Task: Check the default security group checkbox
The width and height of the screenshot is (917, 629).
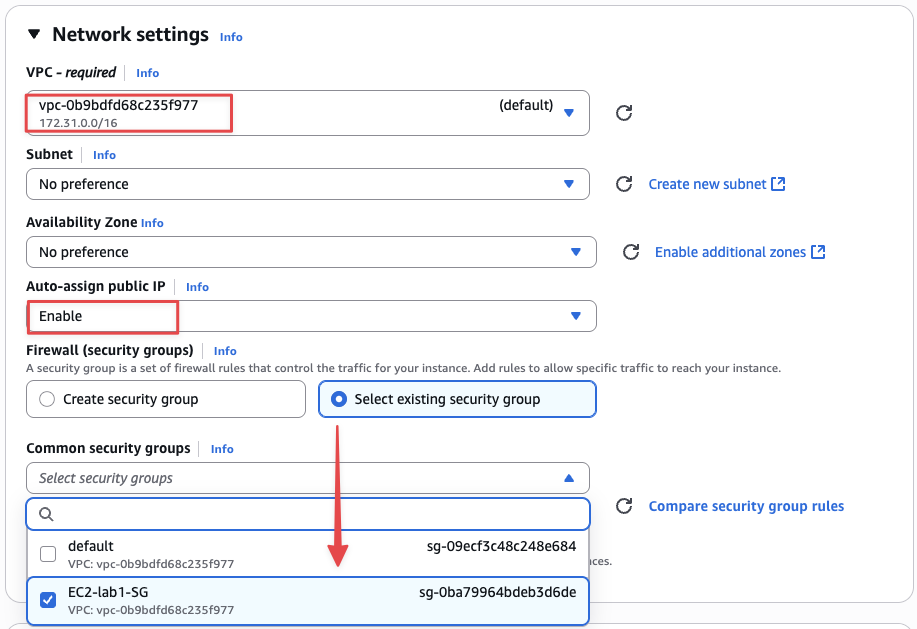Action: coord(48,554)
